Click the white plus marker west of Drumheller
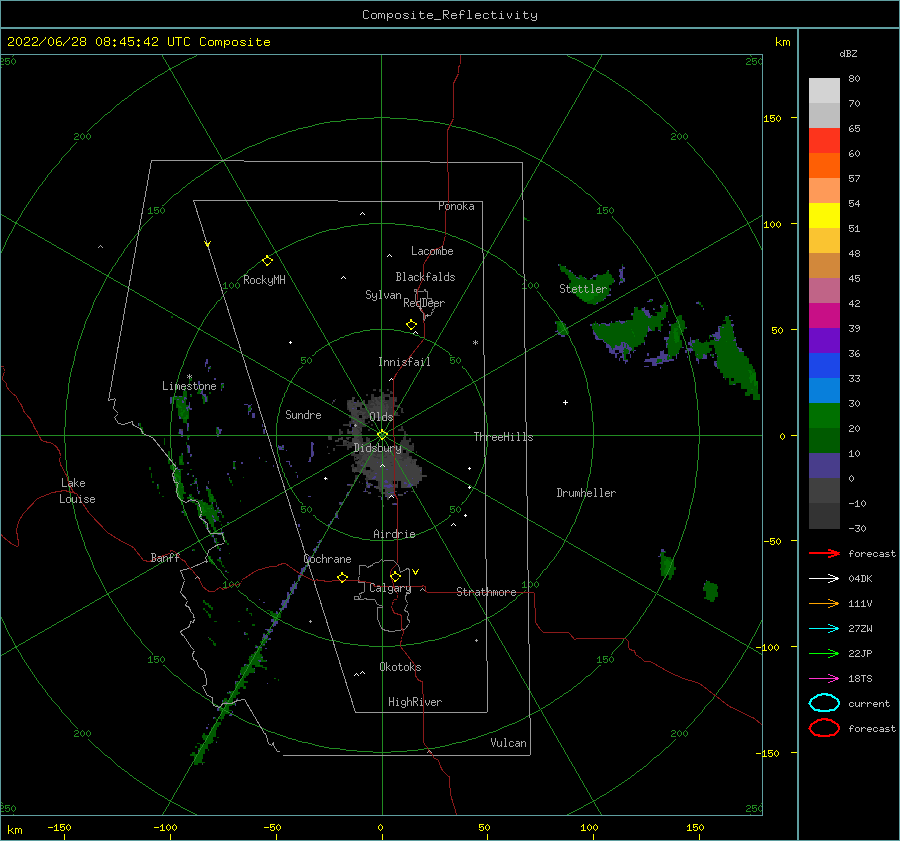This screenshot has height=841, width=900. coord(565,402)
